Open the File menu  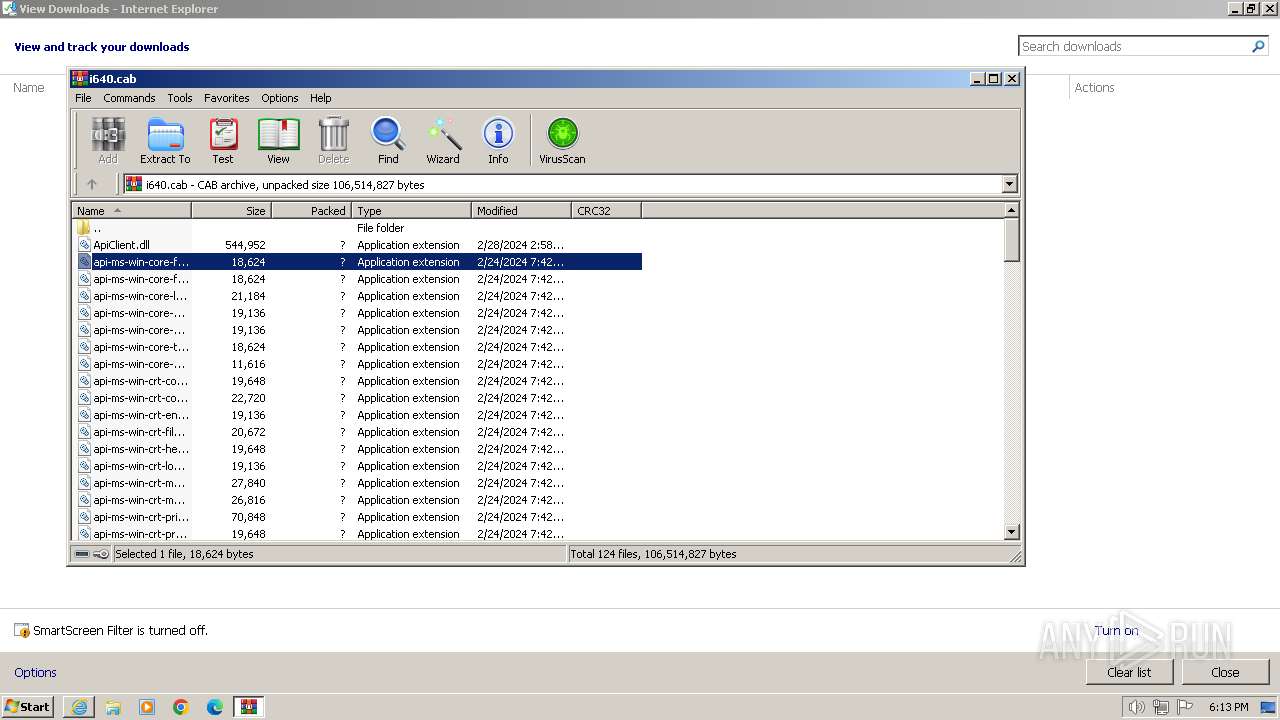(83, 98)
